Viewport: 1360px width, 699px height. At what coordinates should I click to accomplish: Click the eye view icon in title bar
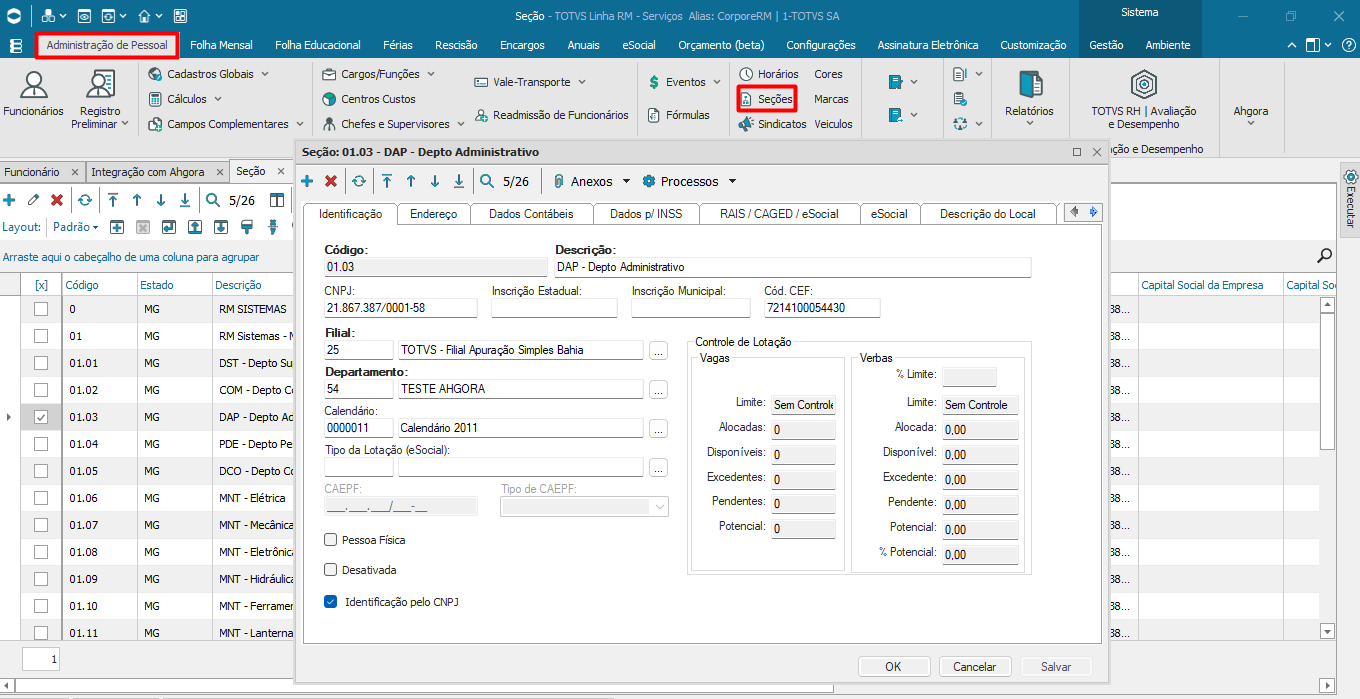pyautogui.click(x=84, y=16)
